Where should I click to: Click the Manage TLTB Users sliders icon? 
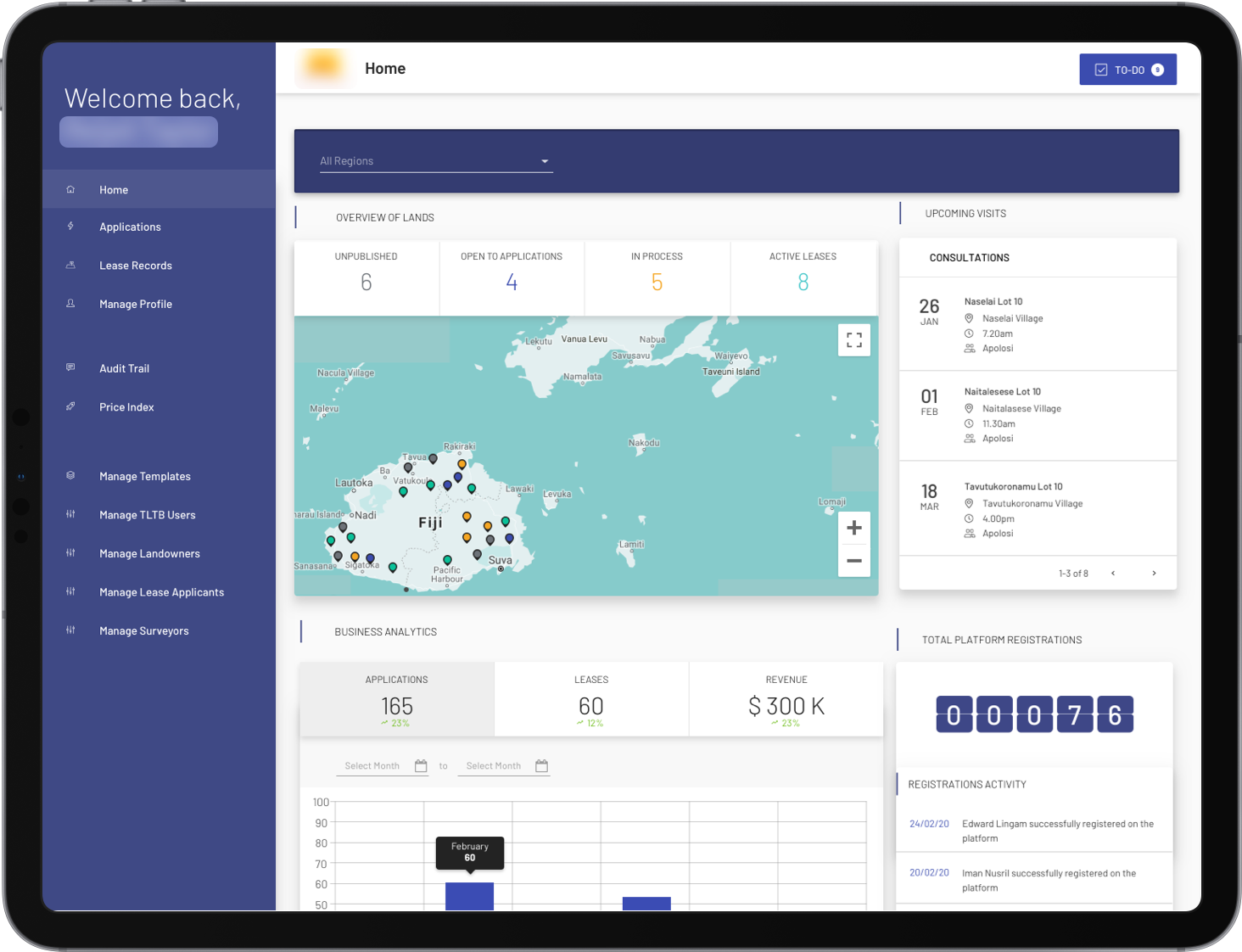(70, 514)
